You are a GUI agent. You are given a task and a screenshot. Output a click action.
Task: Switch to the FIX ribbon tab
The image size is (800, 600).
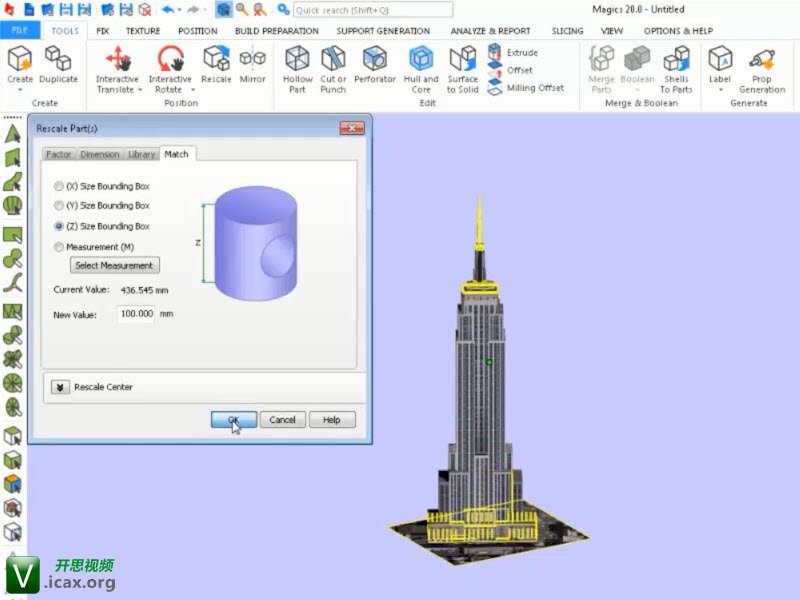click(103, 31)
